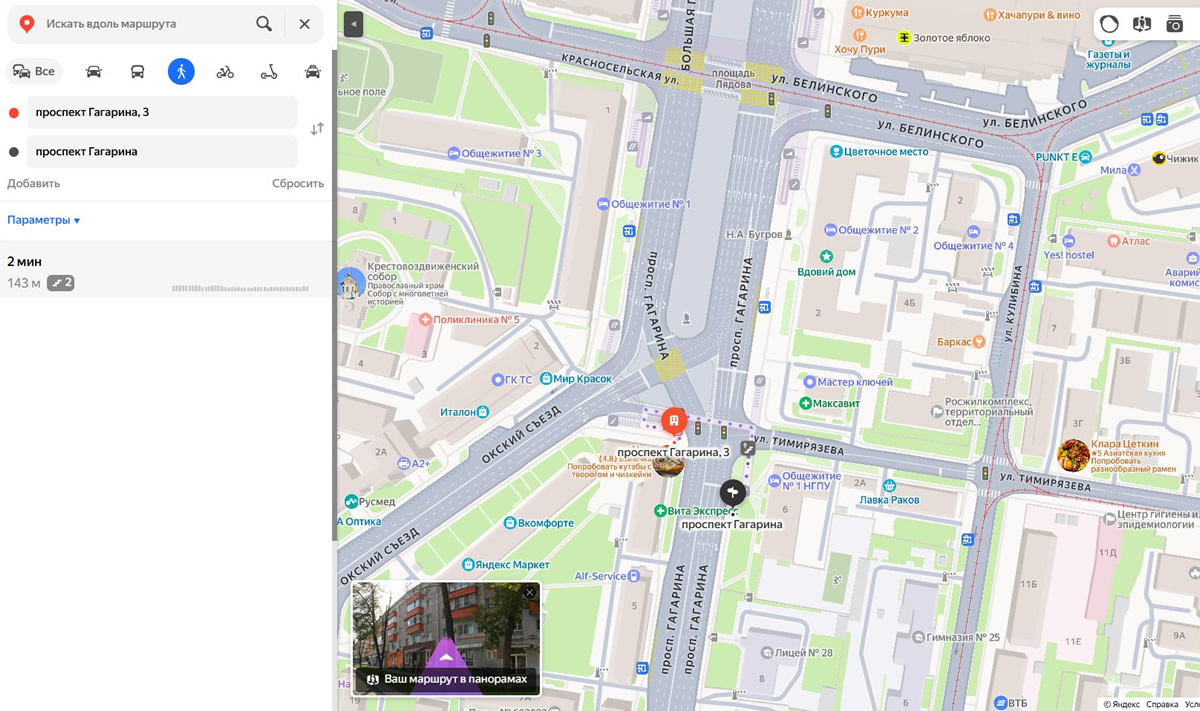Click the Вита Экспресс pharmacy marker
The height and width of the screenshot is (711, 1200).
point(660,511)
